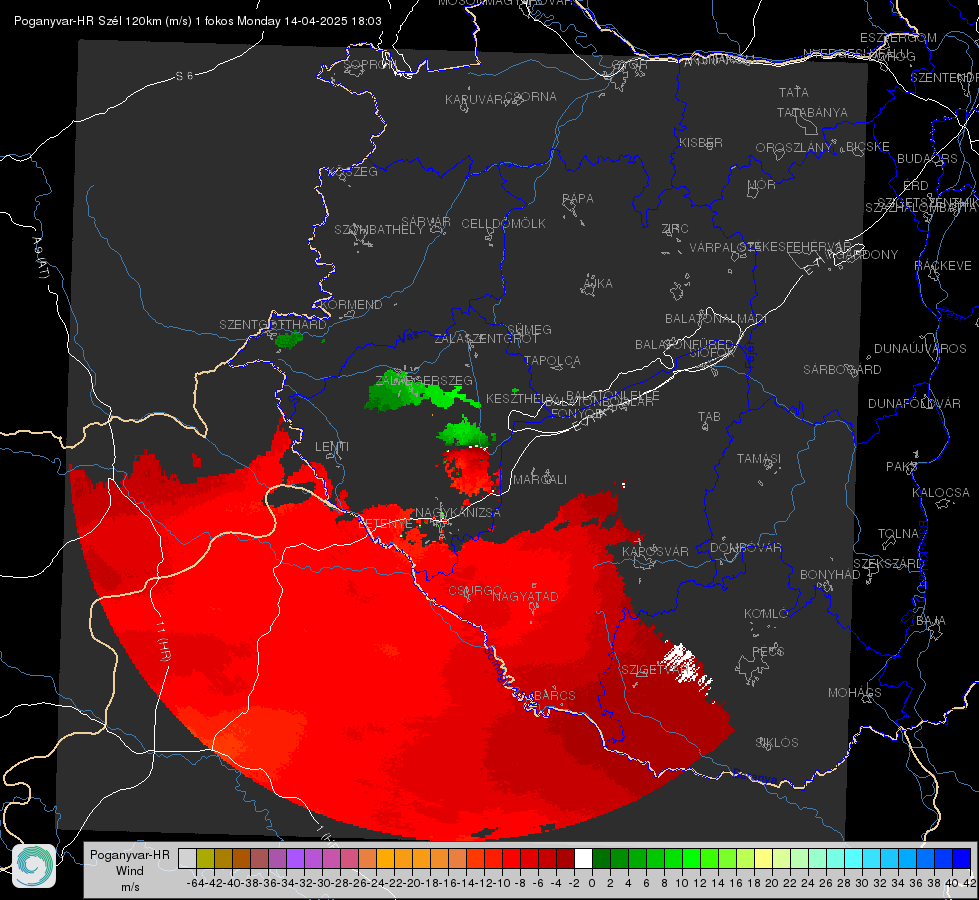The height and width of the screenshot is (900, 979).
Task: Click the TAPOLCA city label
Action: (x=552, y=360)
